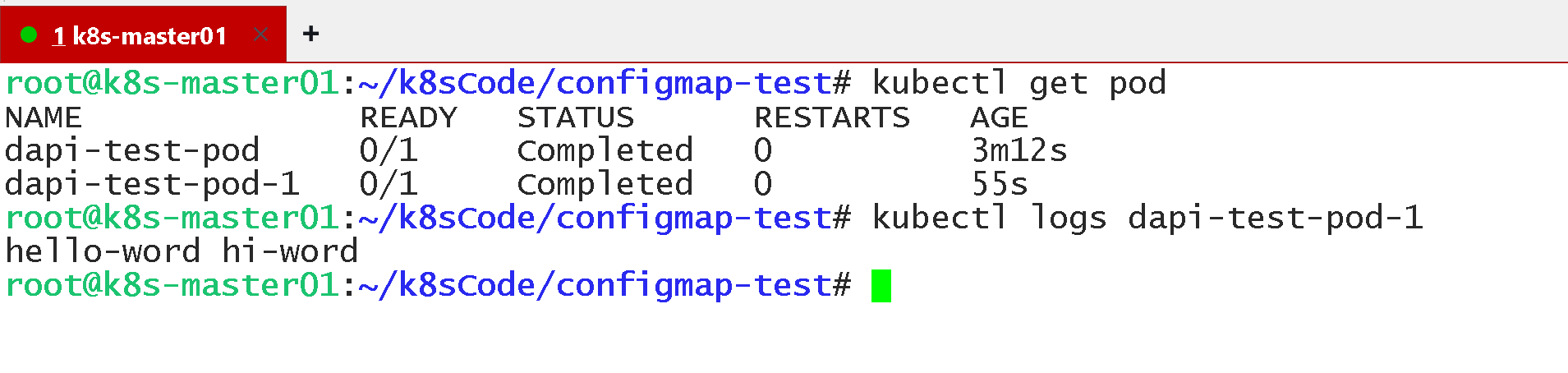
Task: Click the 'kubectl logs dapi-test-pod-1' command text
Action: [x=1147, y=218]
